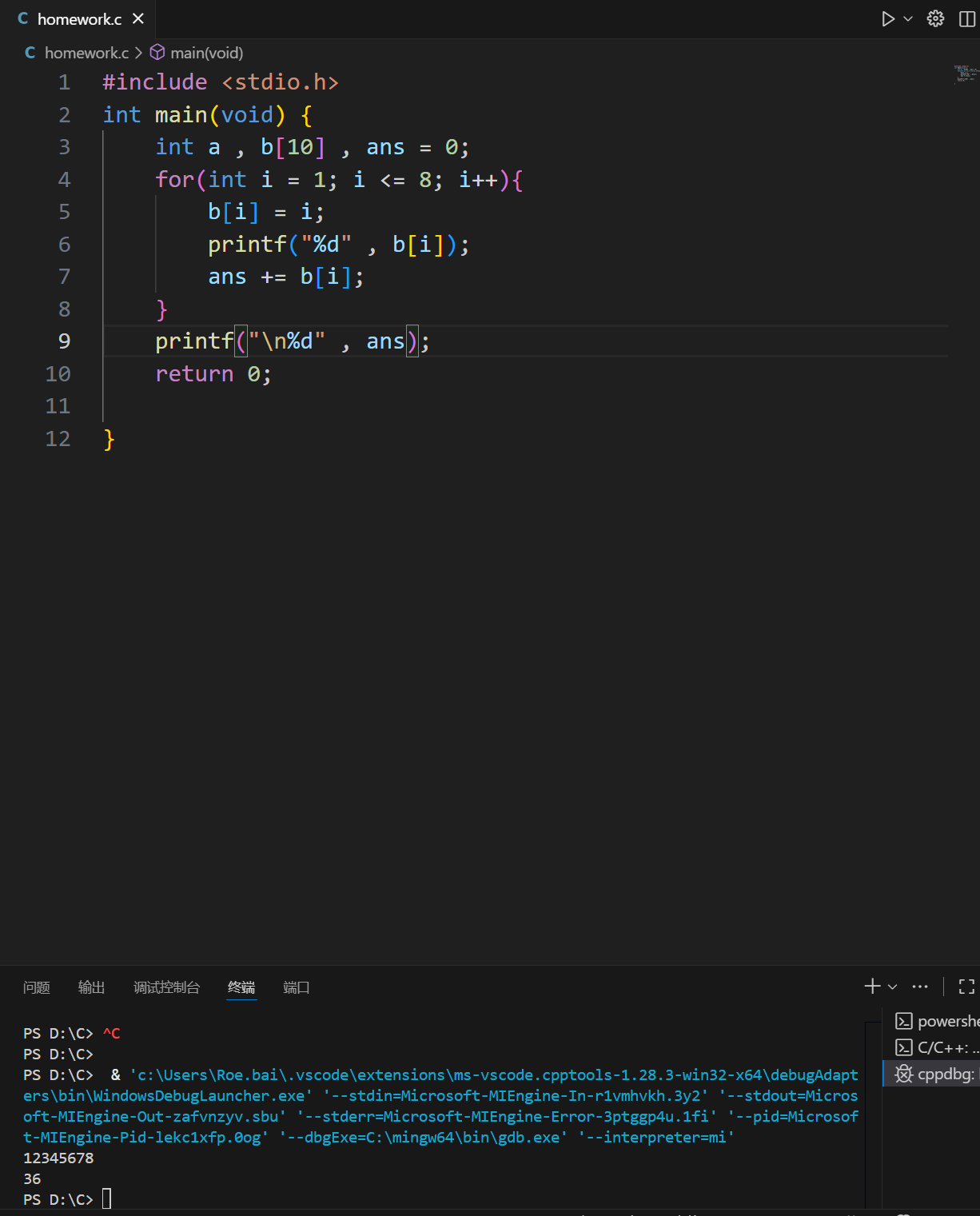Click the cube symbol icon before main(void)
Image resolution: width=980 pixels, height=1216 pixels.
click(157, 53)
